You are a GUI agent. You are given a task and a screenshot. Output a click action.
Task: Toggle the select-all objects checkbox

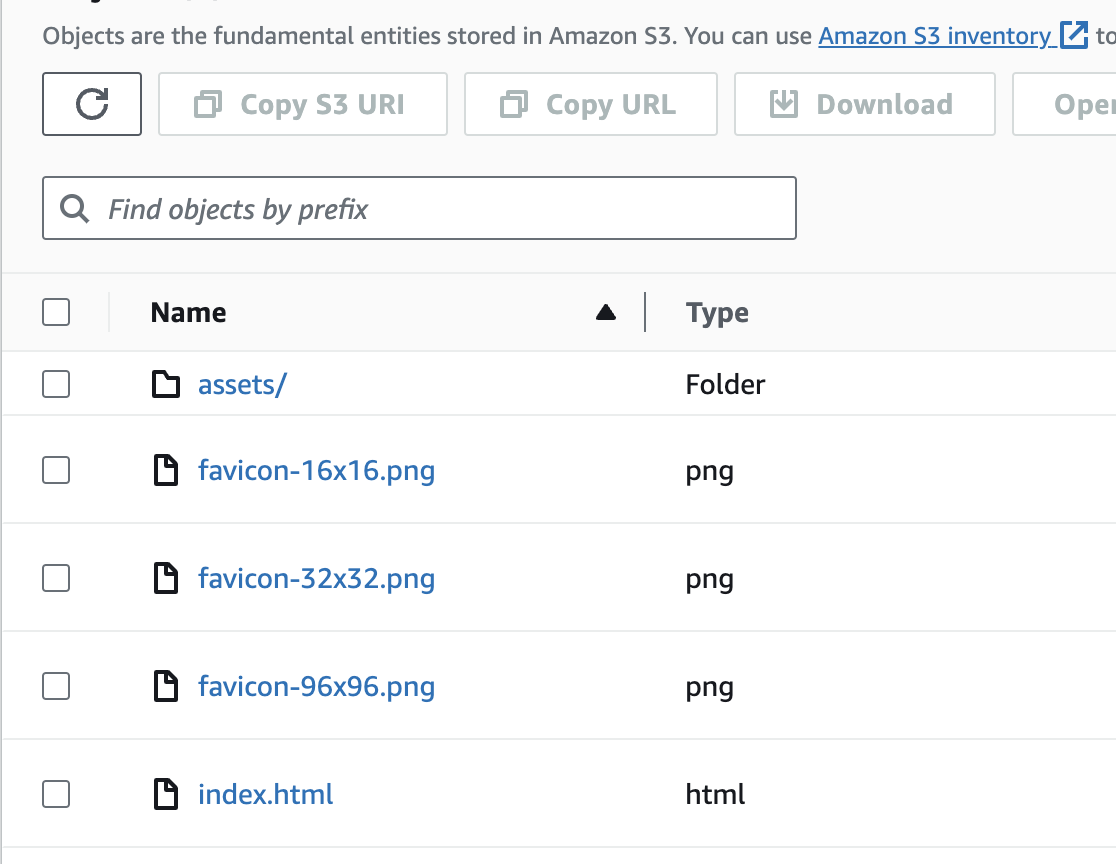tap(56, 313)
